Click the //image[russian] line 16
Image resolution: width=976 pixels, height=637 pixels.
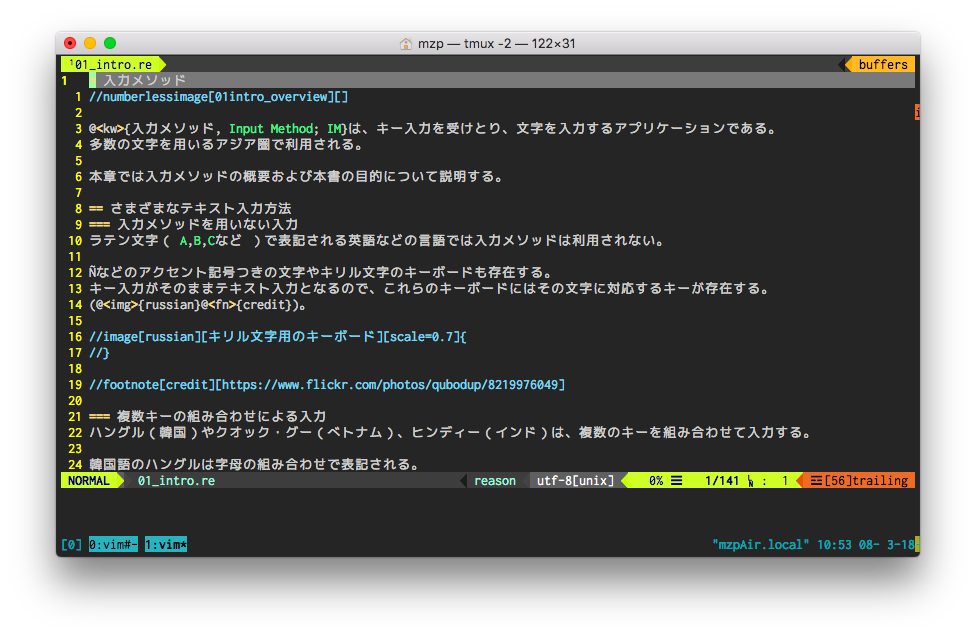278,336
